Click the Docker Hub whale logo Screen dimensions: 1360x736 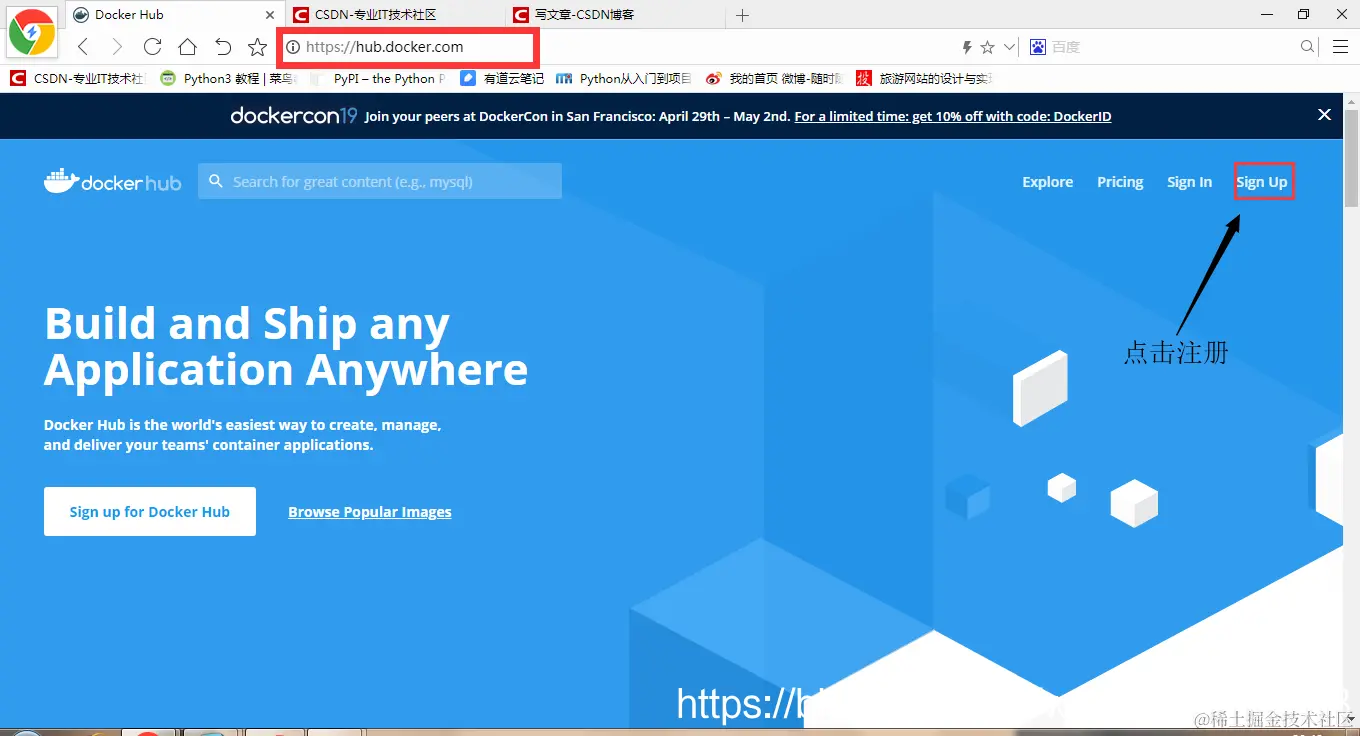112,181
